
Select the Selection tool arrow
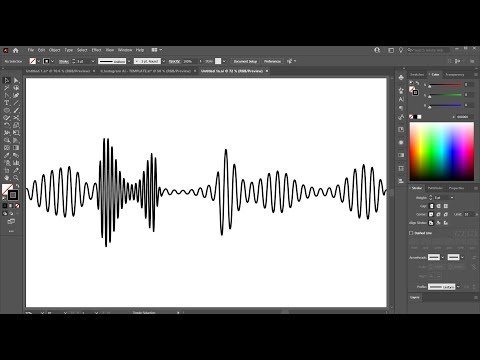(6, 80)
